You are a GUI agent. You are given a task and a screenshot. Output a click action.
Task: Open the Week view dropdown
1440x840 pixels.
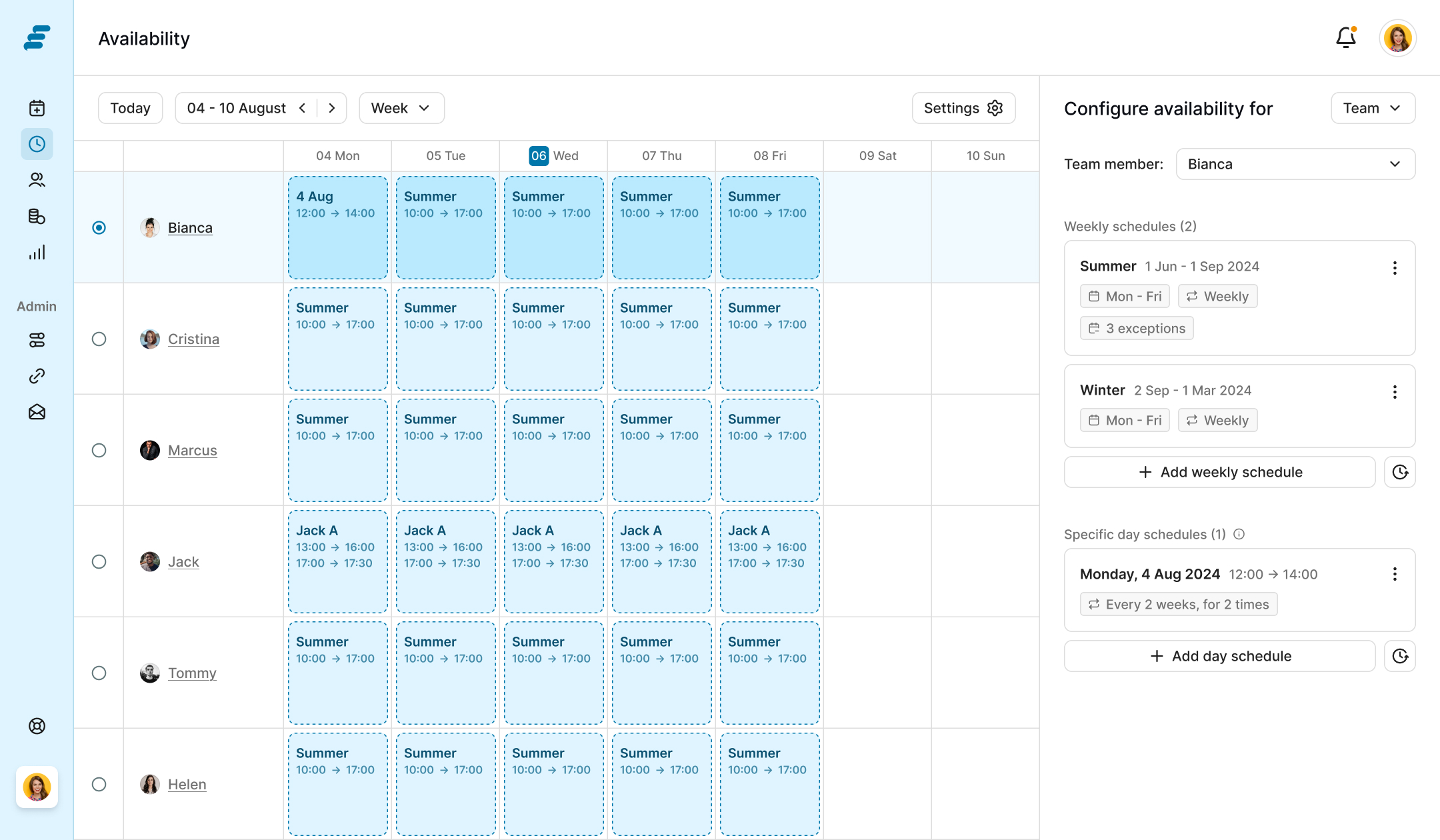[401, 108]
